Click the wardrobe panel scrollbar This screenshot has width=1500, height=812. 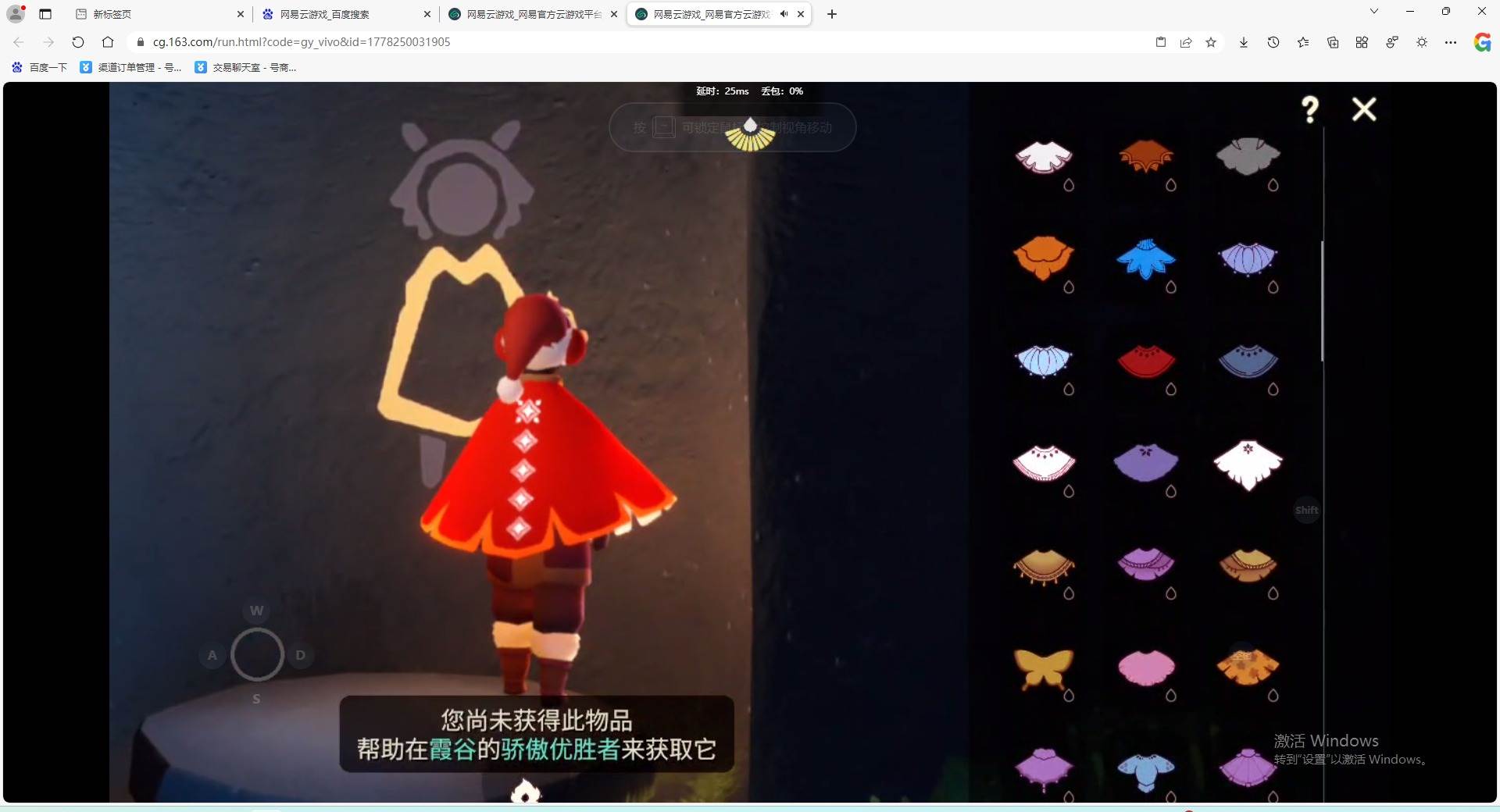tap(1323, 301)
